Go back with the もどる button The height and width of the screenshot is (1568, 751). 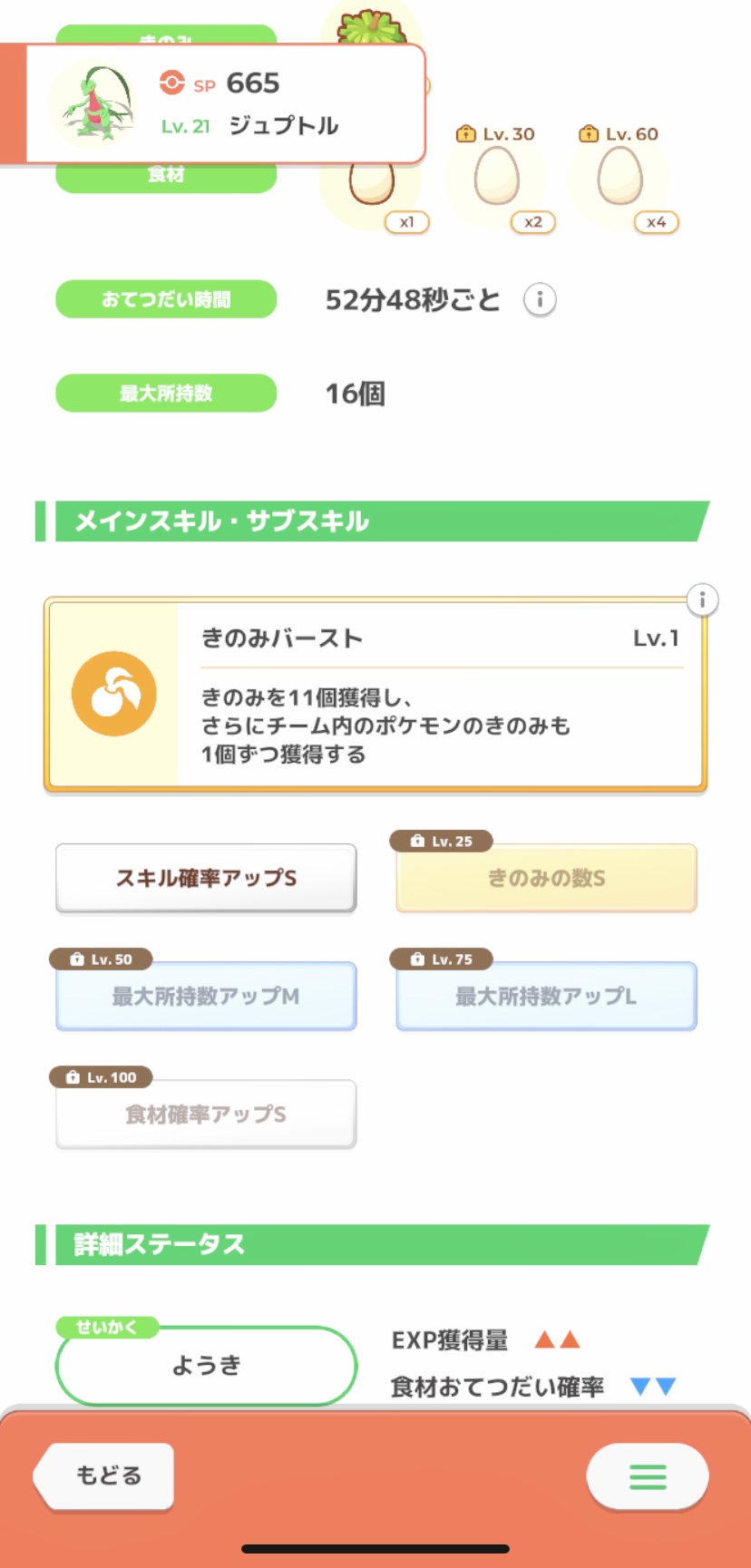[104, 1475]
